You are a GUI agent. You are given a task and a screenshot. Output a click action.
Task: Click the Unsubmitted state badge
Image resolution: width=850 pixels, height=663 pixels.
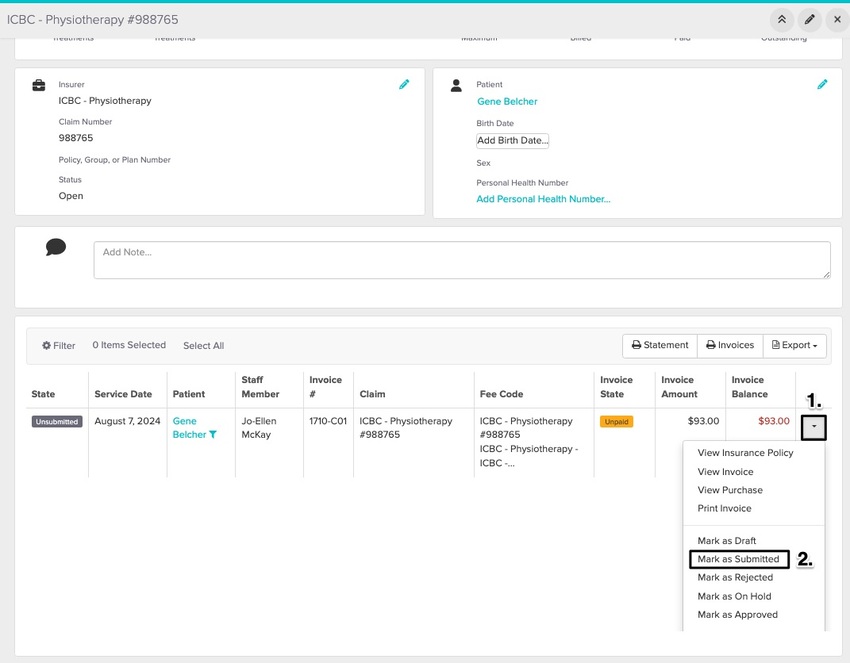point(57,422)
